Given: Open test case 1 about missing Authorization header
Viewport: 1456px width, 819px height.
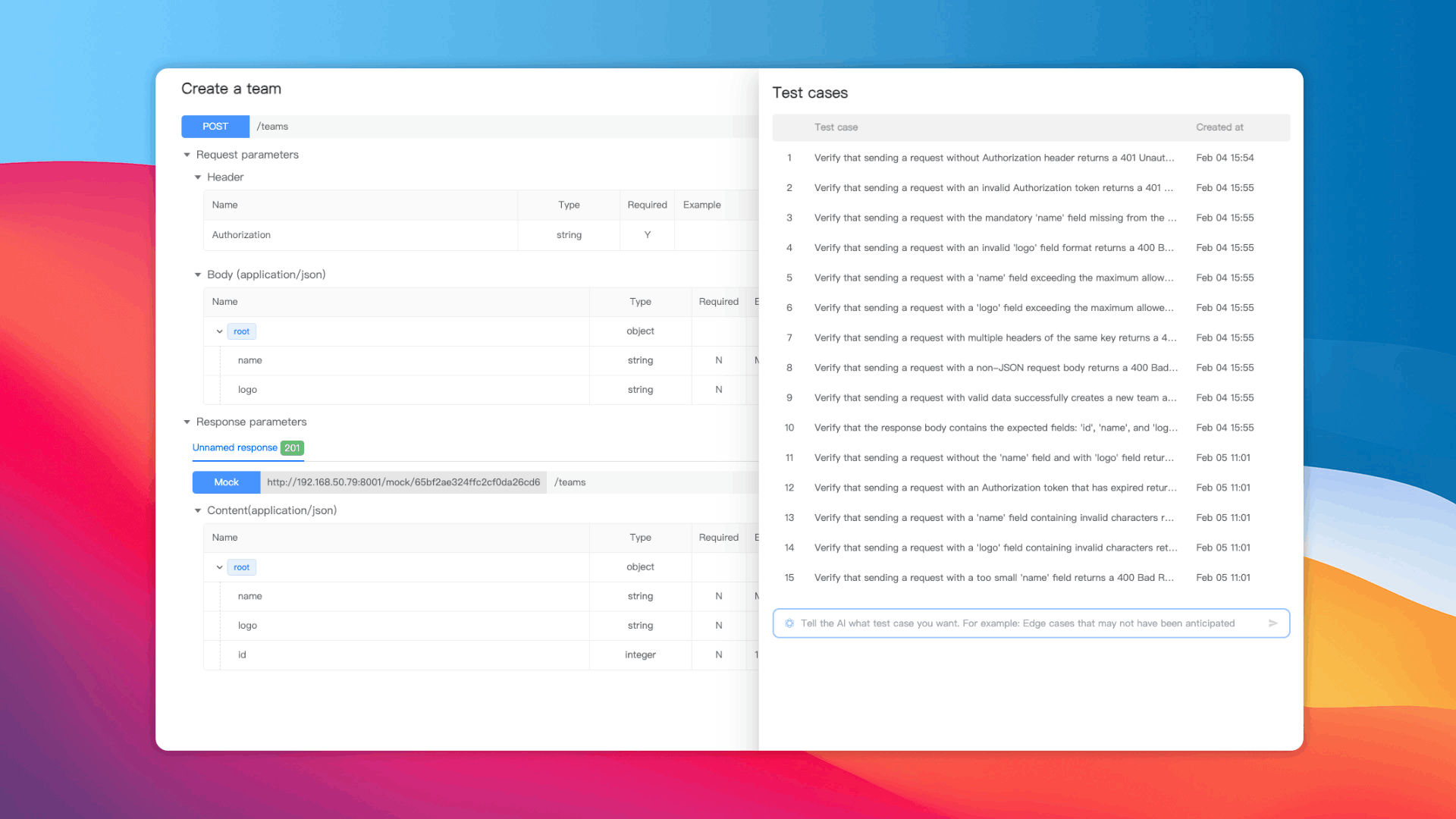Looking at the screenshot, I should click(x=993, y=158).
